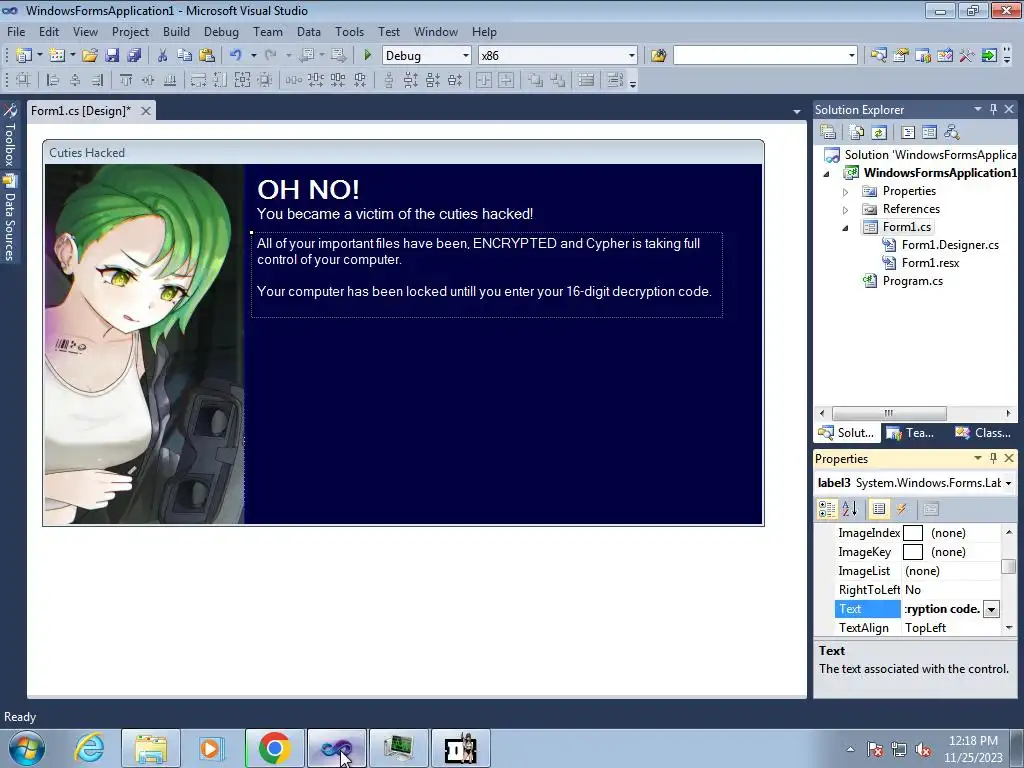
Task: Click the Paste clipboard icon
Action: 207,56
